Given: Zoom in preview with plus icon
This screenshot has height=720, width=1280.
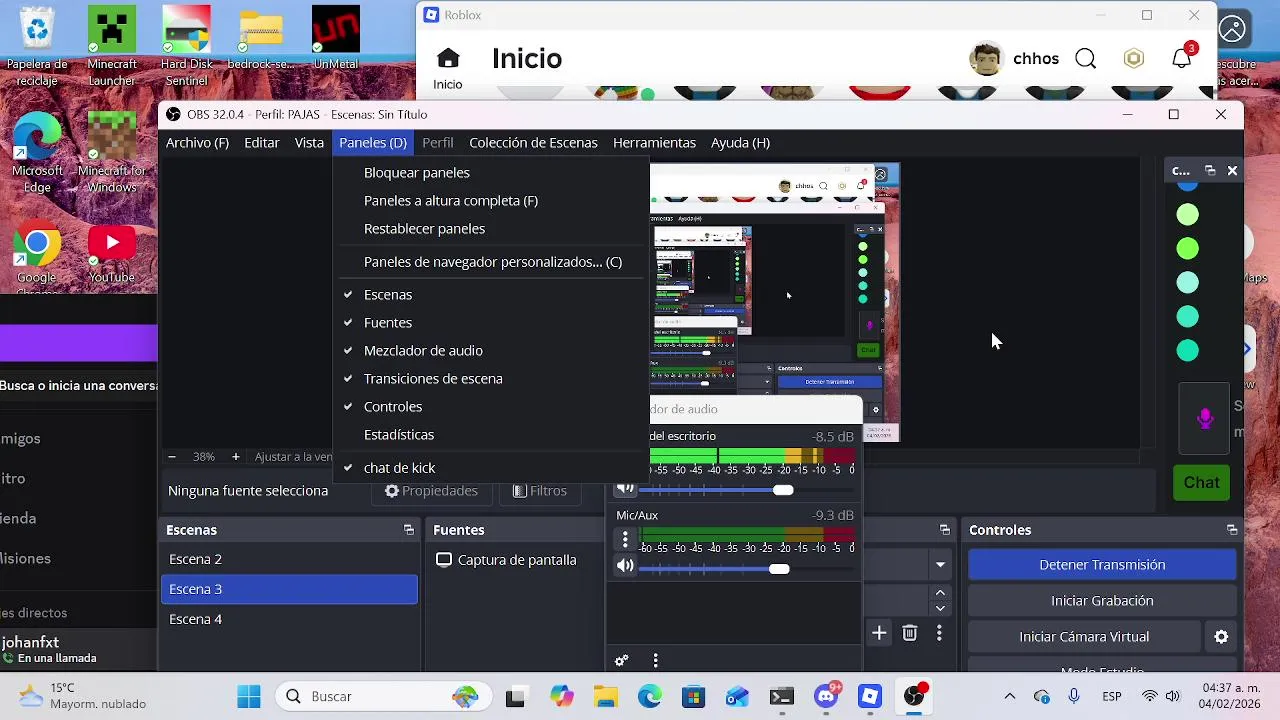Looking at the screenshot, I should 236,456.
